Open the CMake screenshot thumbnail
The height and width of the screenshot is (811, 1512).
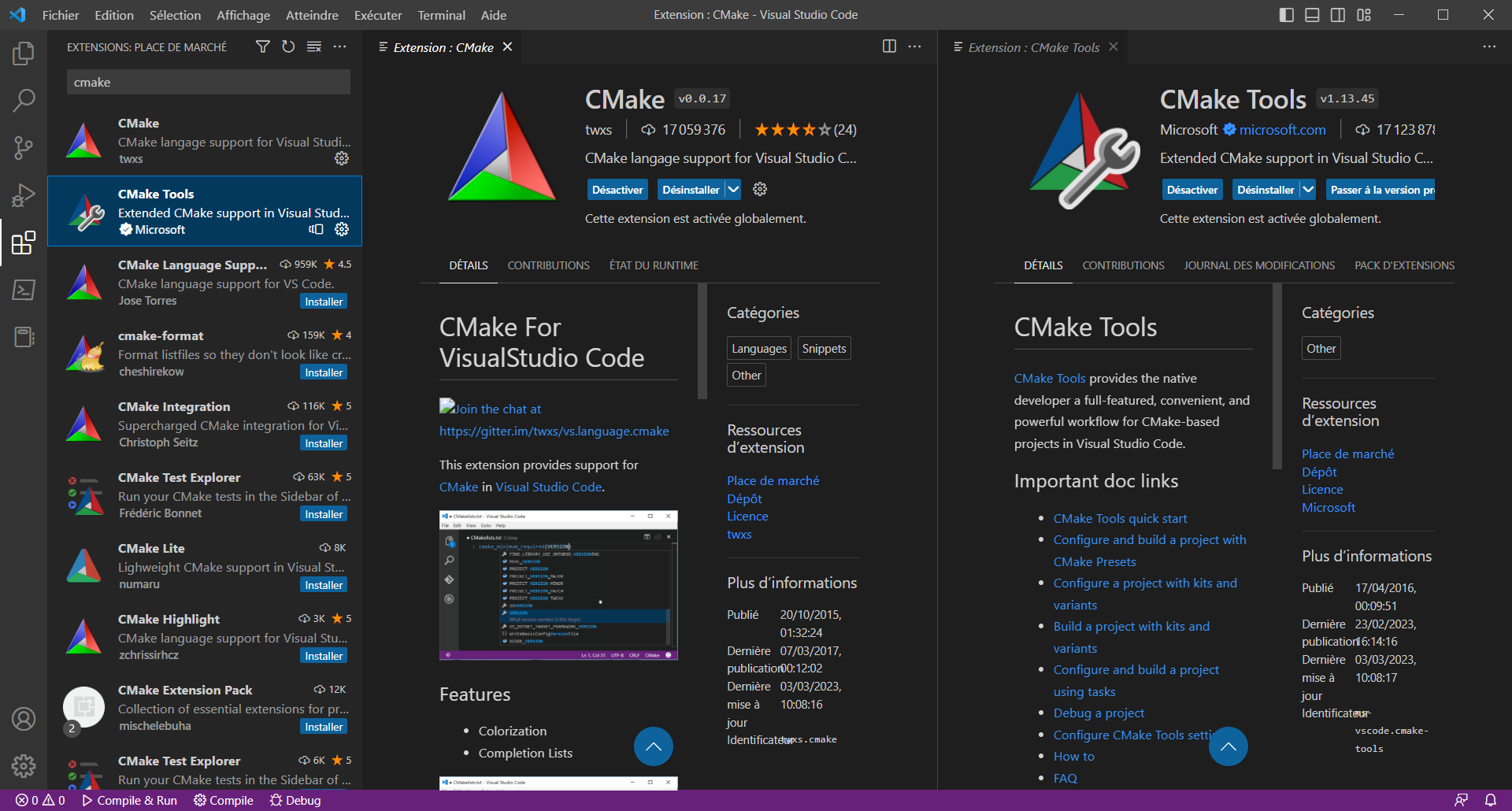558,585
